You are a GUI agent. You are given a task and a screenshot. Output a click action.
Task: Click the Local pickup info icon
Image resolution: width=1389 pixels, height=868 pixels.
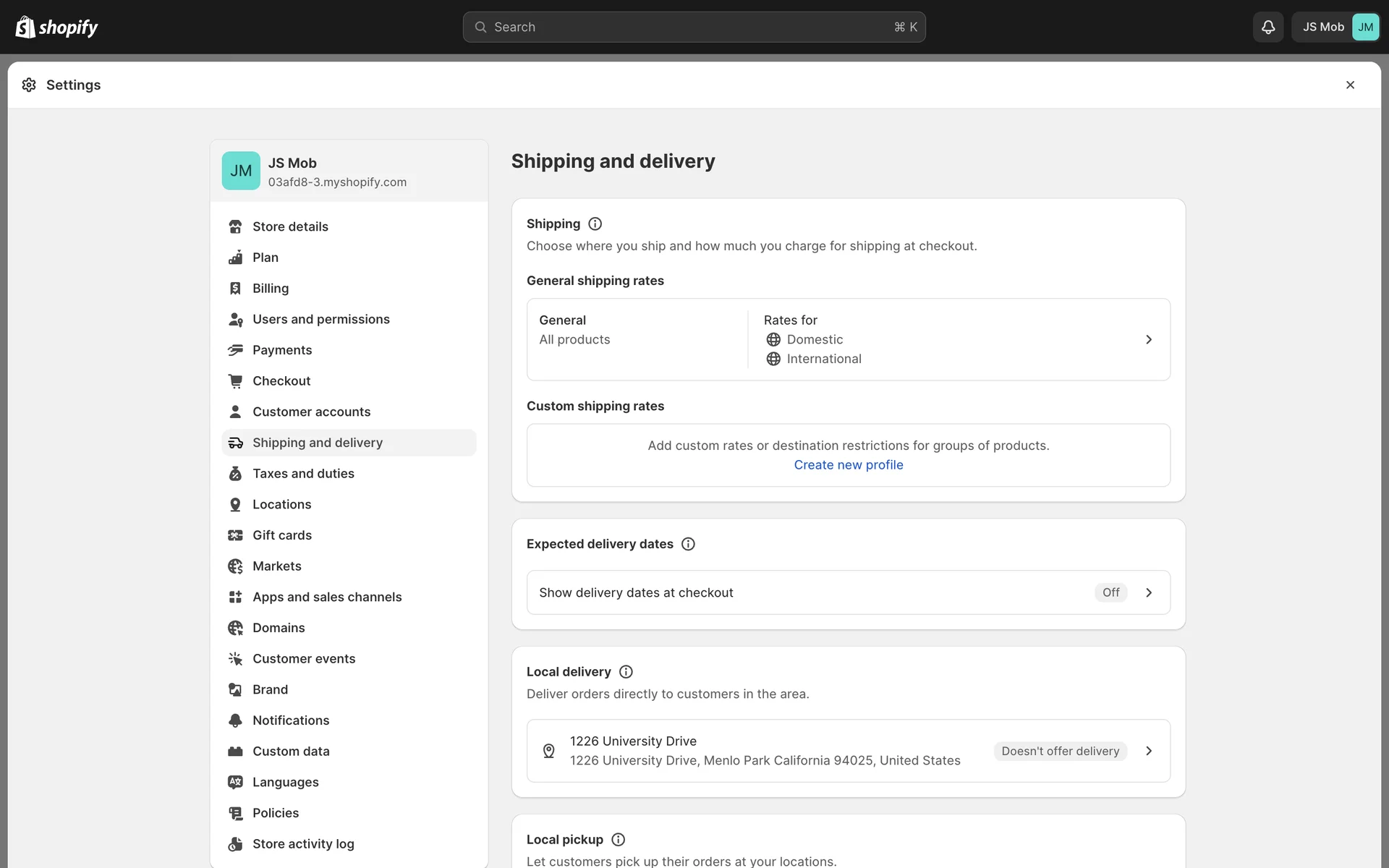tap(618, 840)
